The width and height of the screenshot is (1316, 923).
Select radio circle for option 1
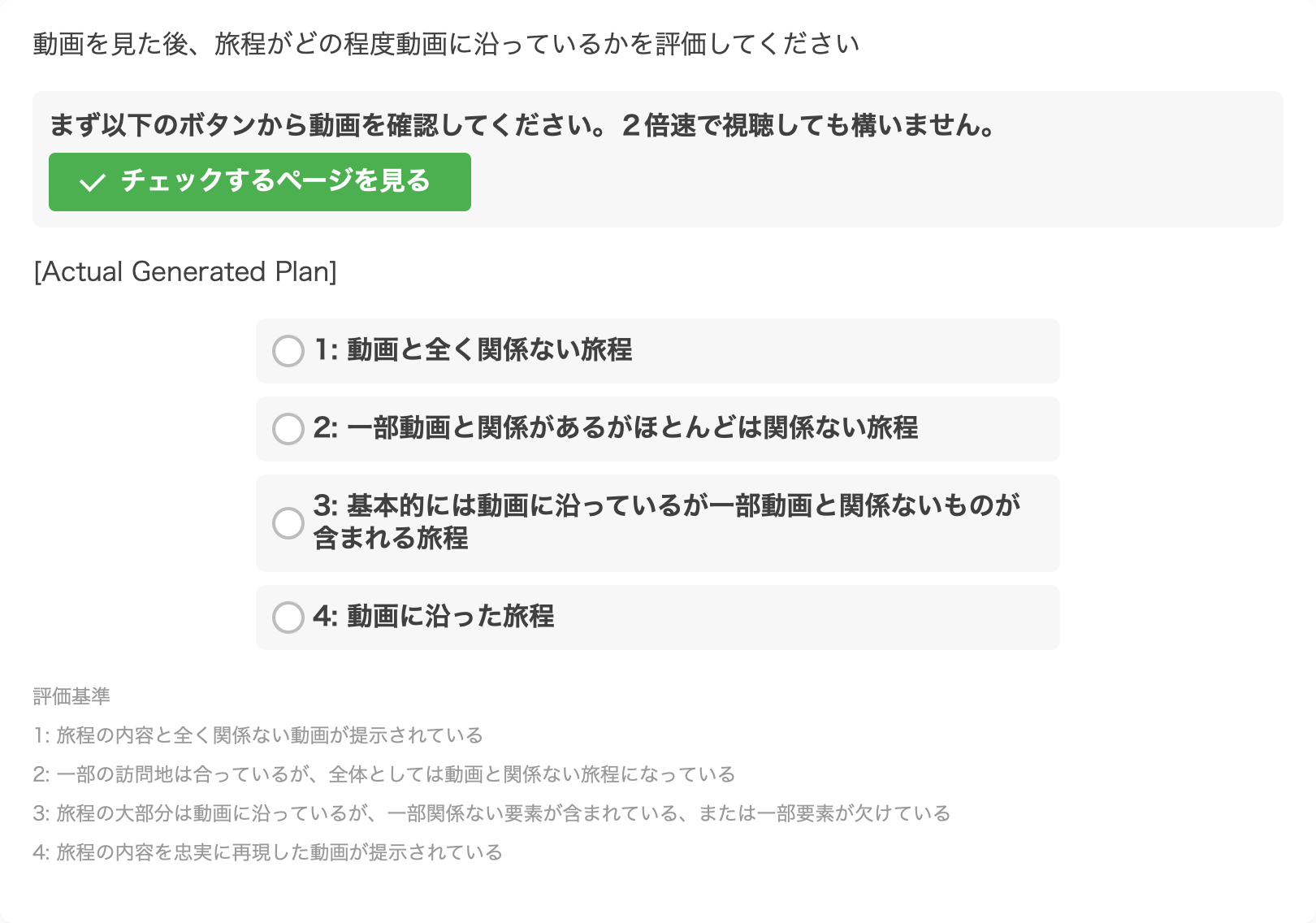point(288,351)
